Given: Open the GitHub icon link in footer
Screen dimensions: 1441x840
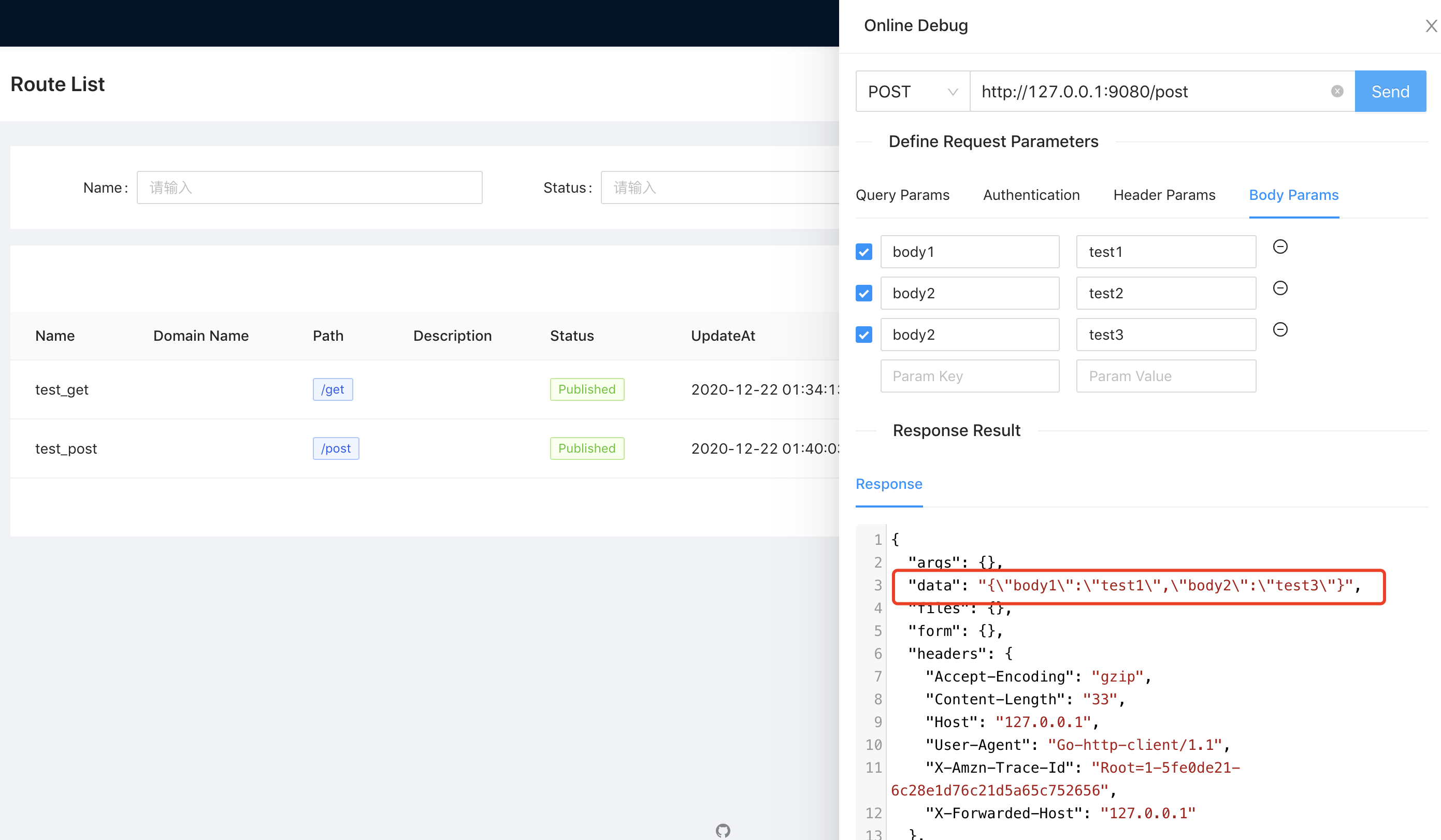Looking at the screenshot, I should click(x=723, y=830).
